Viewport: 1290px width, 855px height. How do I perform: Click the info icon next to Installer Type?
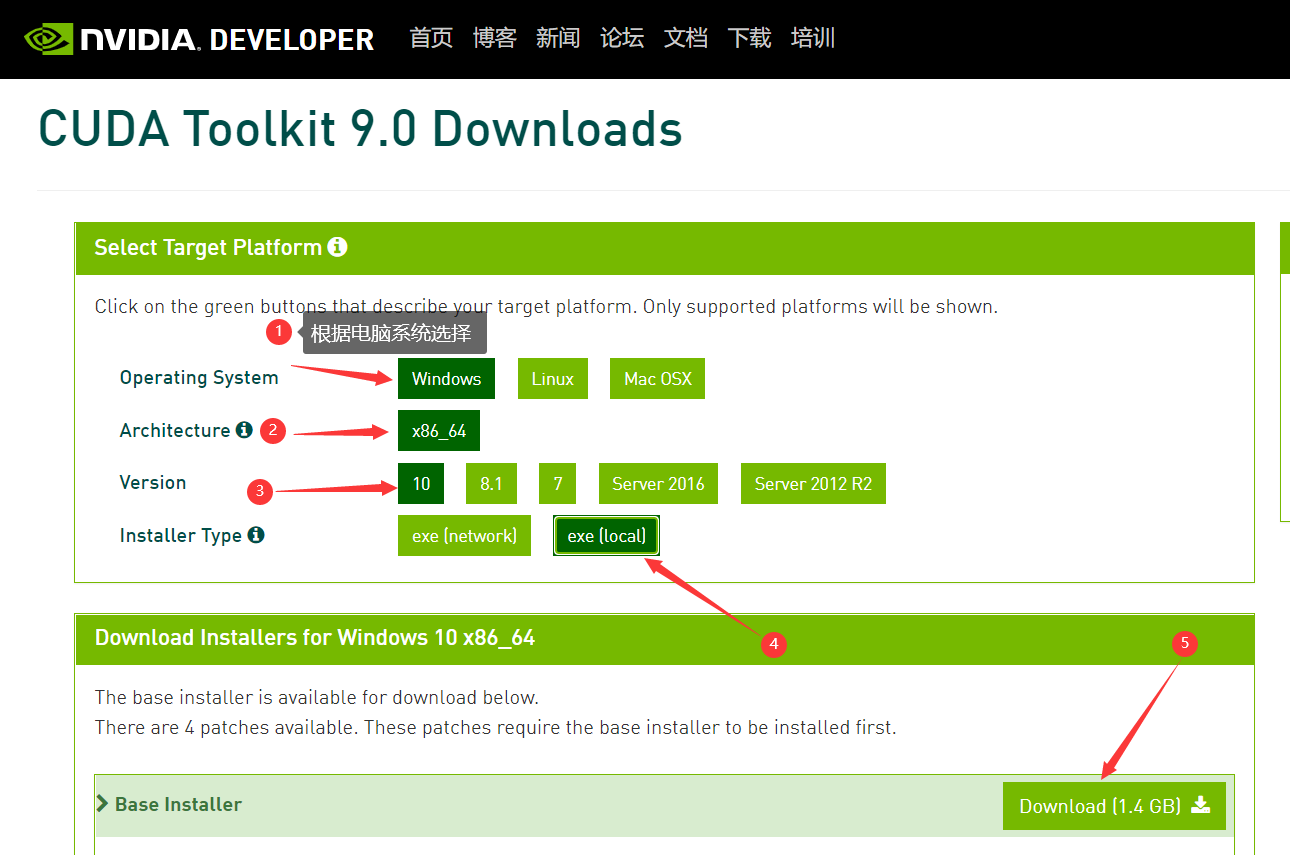point(256,535)
